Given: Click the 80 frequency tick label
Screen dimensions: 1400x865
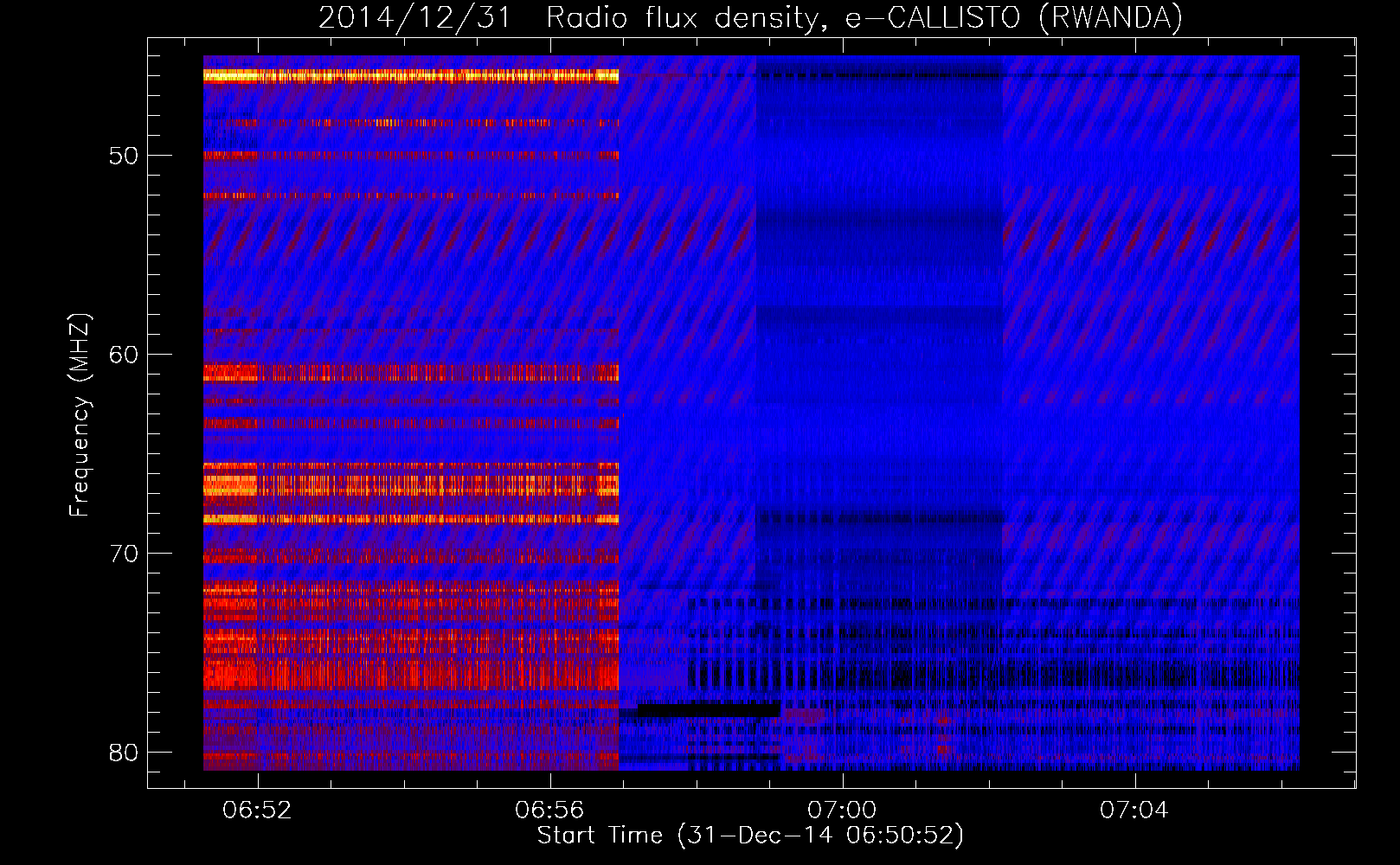Looking at the screenshot, I should pyautogui.click(x=124, y=753).
